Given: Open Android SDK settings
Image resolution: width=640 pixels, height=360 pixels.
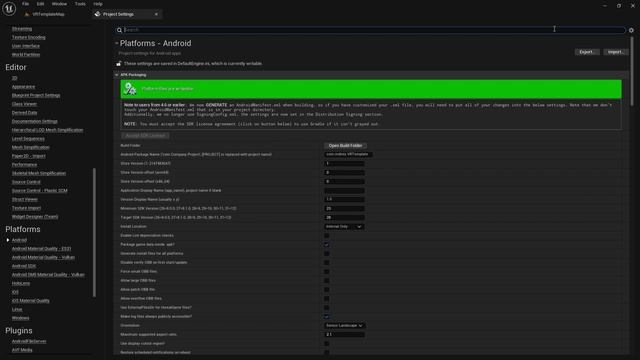Looking at the screenshot, I should pyautogui.click(x=24, y=266).
